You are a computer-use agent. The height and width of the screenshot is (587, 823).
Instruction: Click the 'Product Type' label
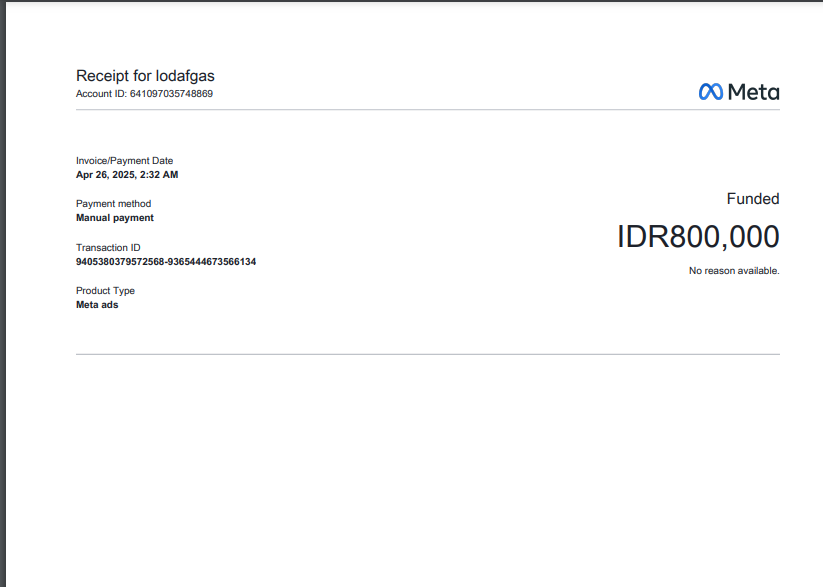(x=105, y=291)
